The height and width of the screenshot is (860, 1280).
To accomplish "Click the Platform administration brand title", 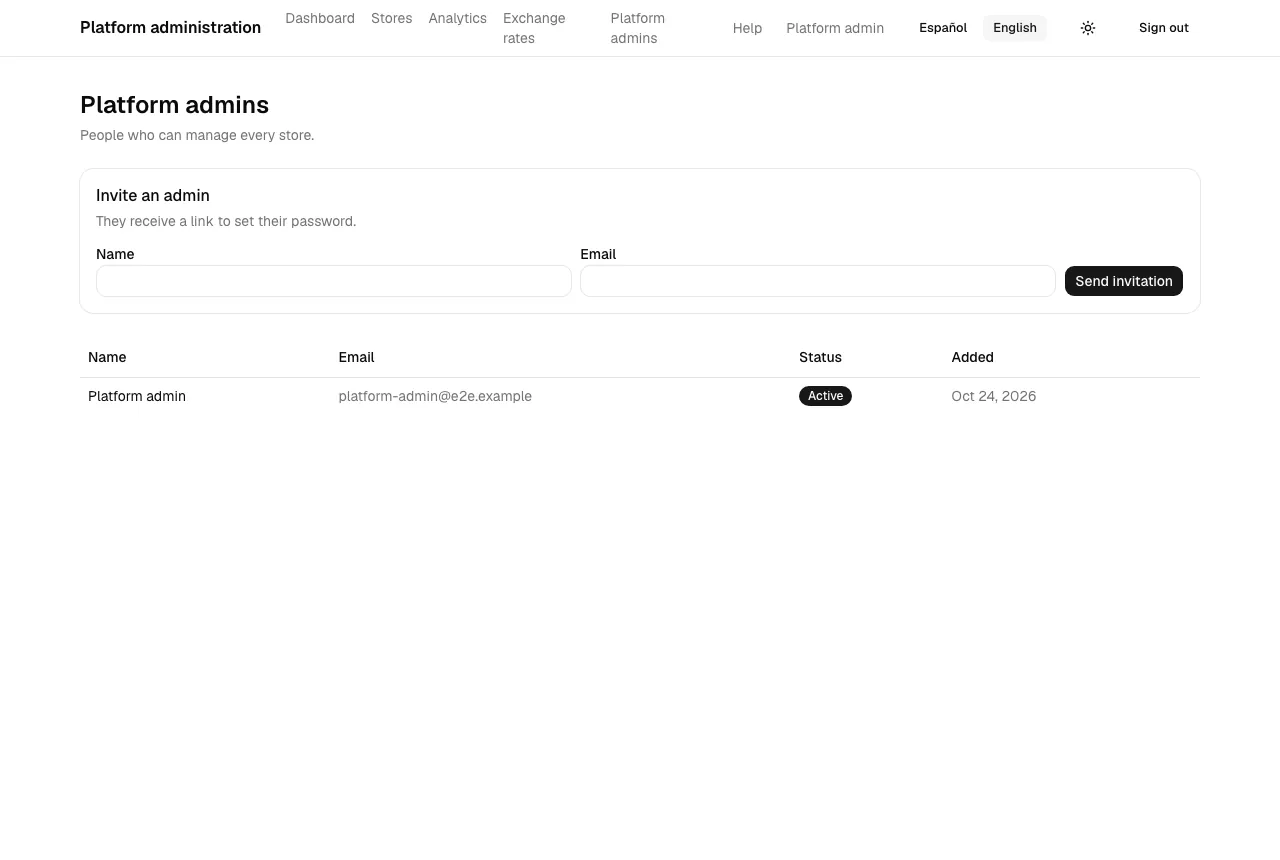I will point(170,28).
